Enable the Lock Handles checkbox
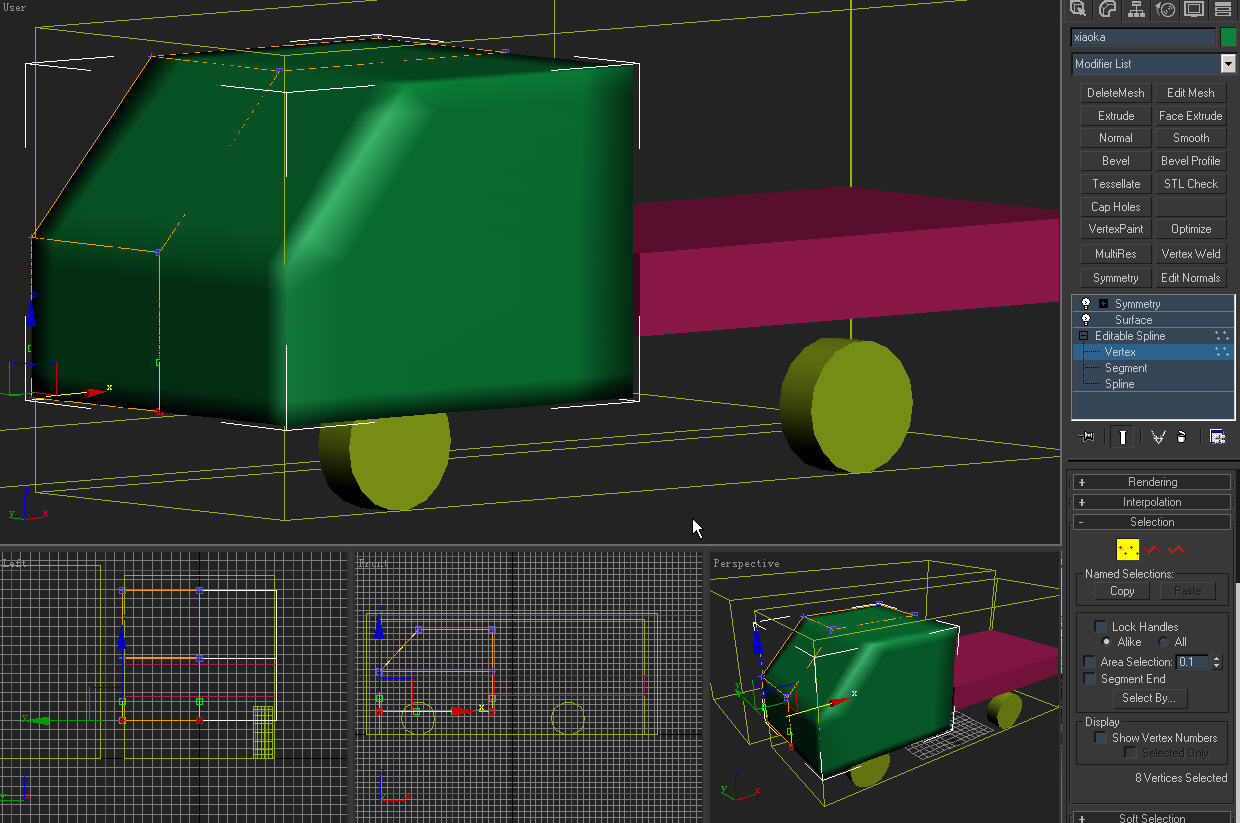Viewport: 1240px width, 823px height. click(x=1100, y=627)
